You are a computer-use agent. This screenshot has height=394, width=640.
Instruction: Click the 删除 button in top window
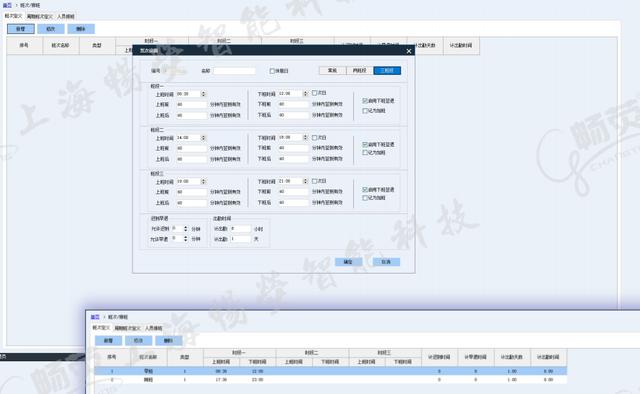coord(81,29)
